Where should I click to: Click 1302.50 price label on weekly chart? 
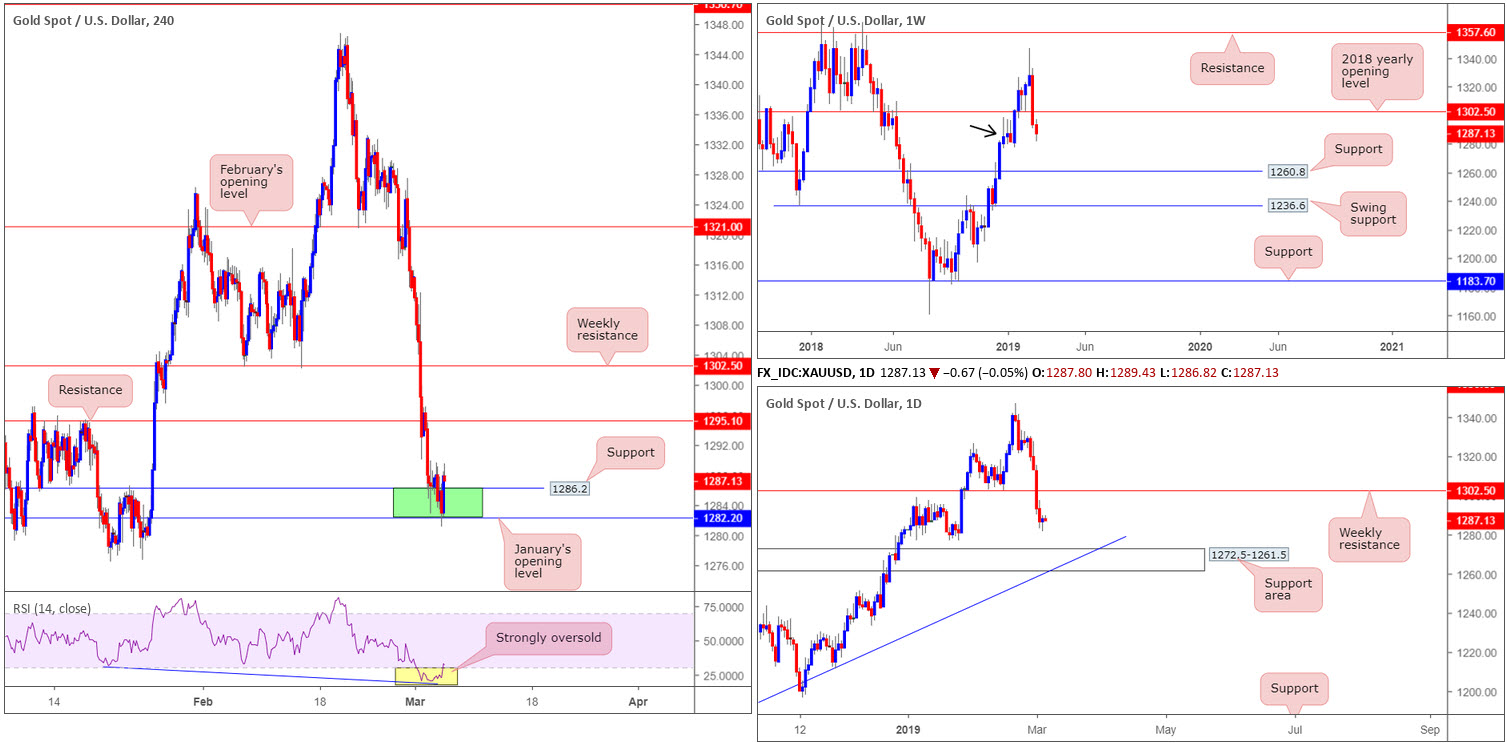[1477, 112]
